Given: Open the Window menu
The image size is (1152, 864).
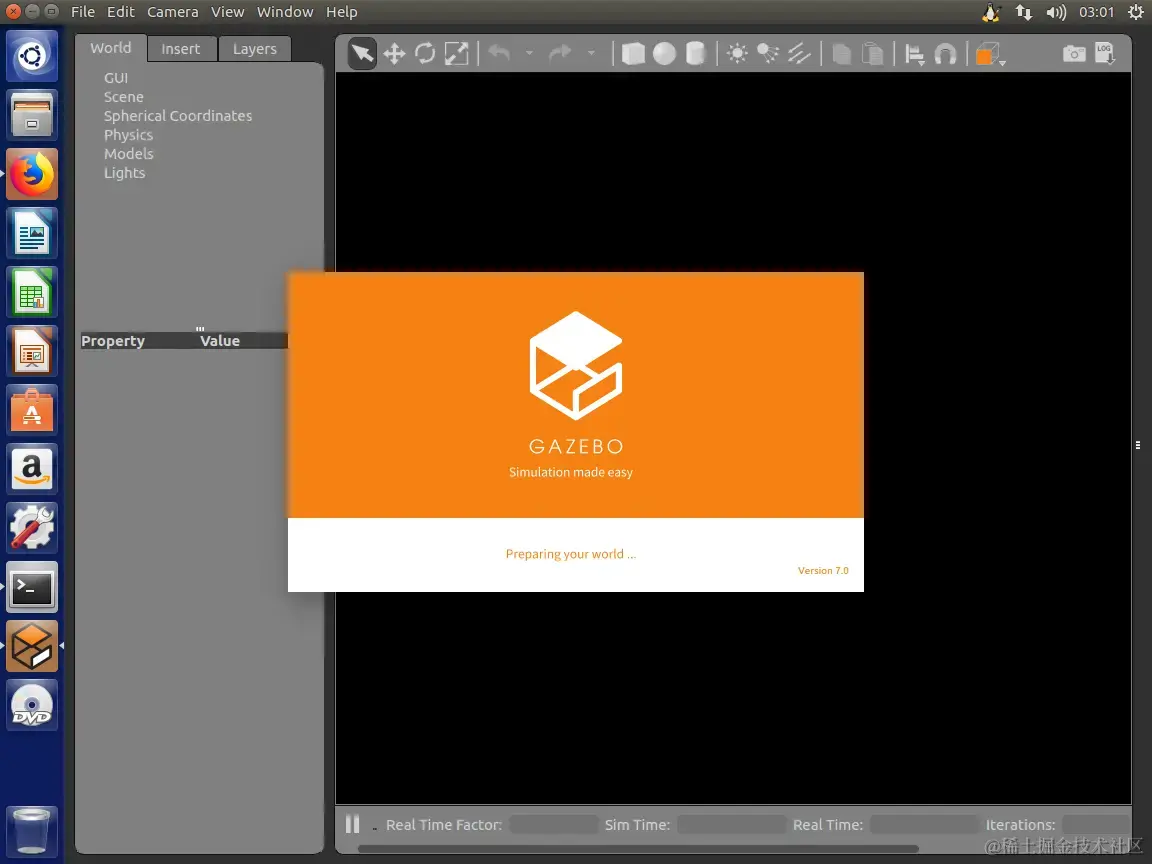Looking at the screenshot, I should [x=285, y=12].
